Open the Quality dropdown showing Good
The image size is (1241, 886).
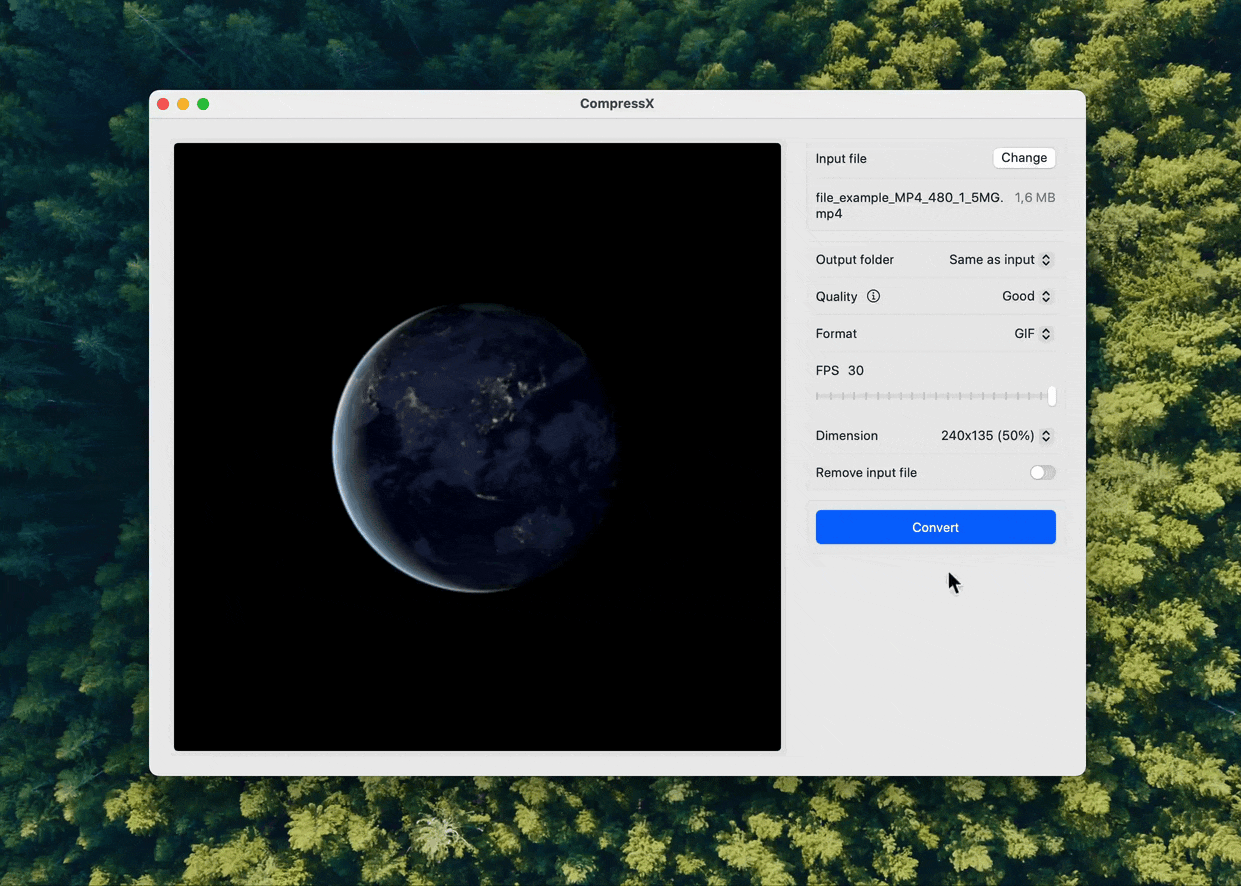click(1026, 296)
